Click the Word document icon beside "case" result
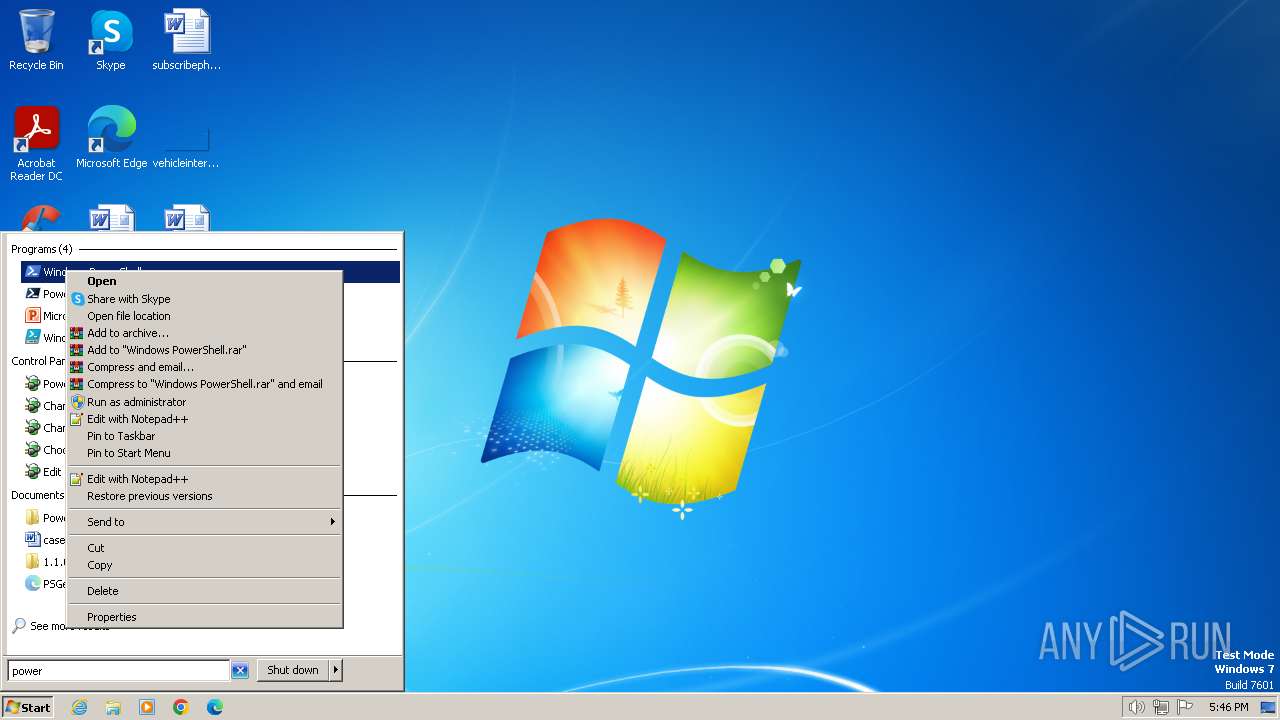Image resolution: width=1280 pixels, height=720 pixels. [x=32, y=540]
